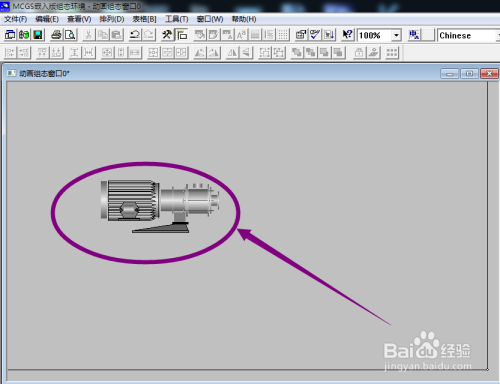Image resolution: width=500 pixels, height=384 pixels.
Task: Click the line color pen icon
Action: (x=214, y=35)
